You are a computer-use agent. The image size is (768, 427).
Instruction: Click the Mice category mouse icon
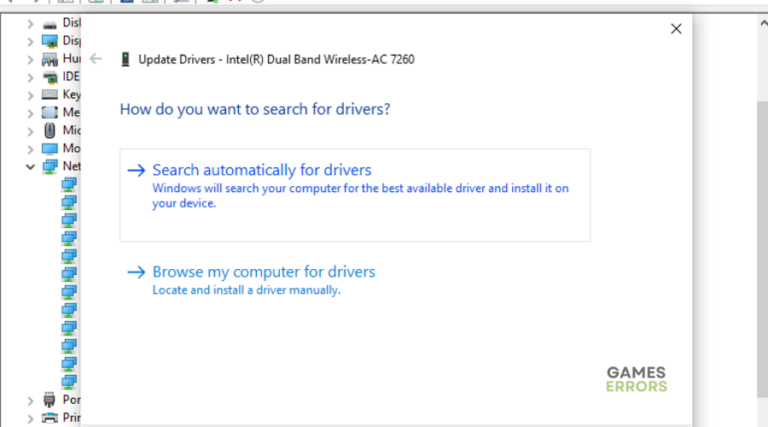(x=50, y=131)
